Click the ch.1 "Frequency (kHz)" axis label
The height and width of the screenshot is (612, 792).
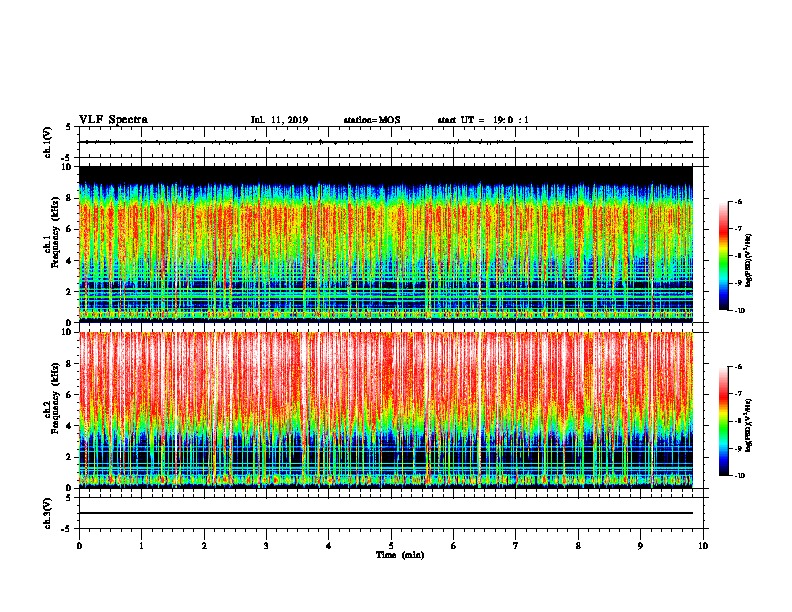point(55,232)
